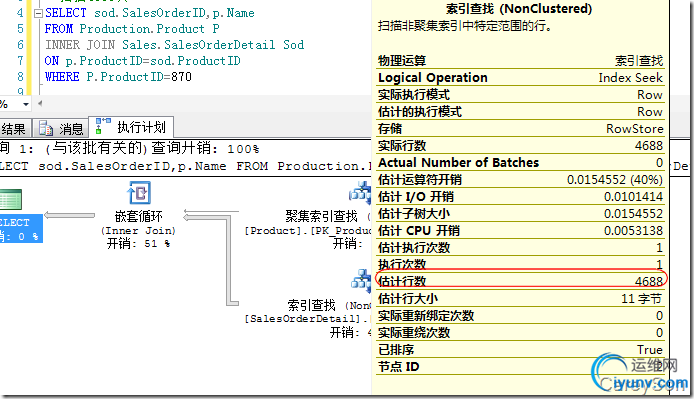Switch to the 消息 tab
Screen dimensions: 694x399
coord(61,129)
